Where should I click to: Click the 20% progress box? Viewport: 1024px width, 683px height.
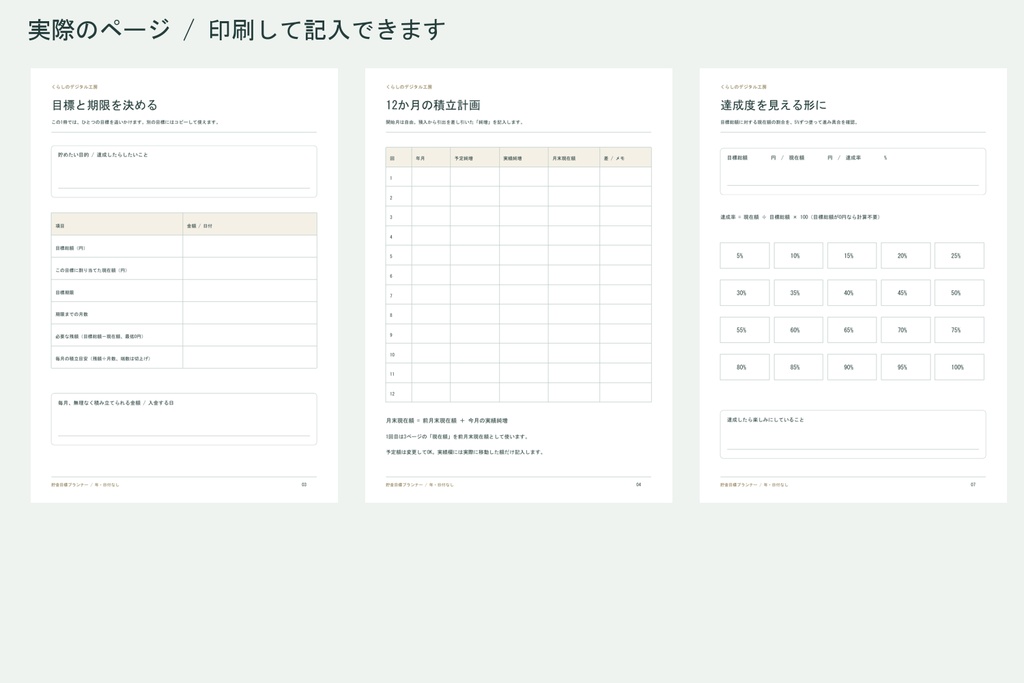pos(905,255)
